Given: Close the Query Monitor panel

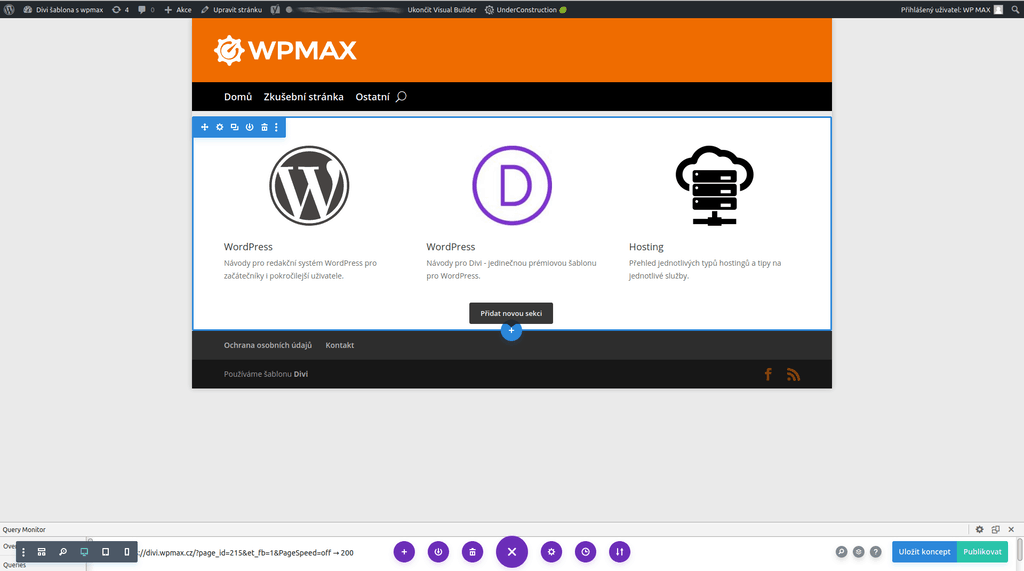Looking at the screenshot, I should (1011, 530).
